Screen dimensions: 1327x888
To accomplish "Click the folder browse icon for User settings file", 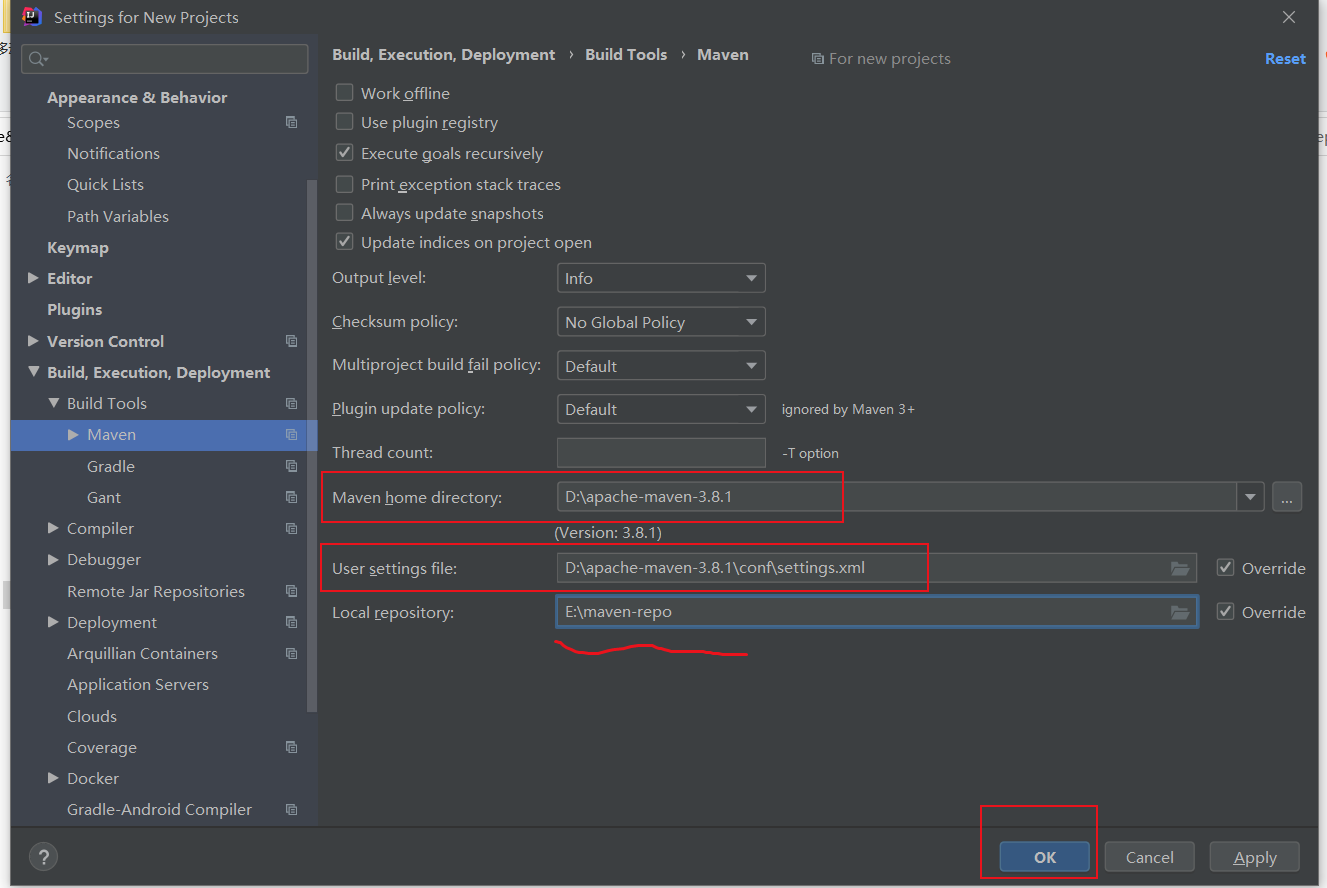I will [x=1180, y=568].
